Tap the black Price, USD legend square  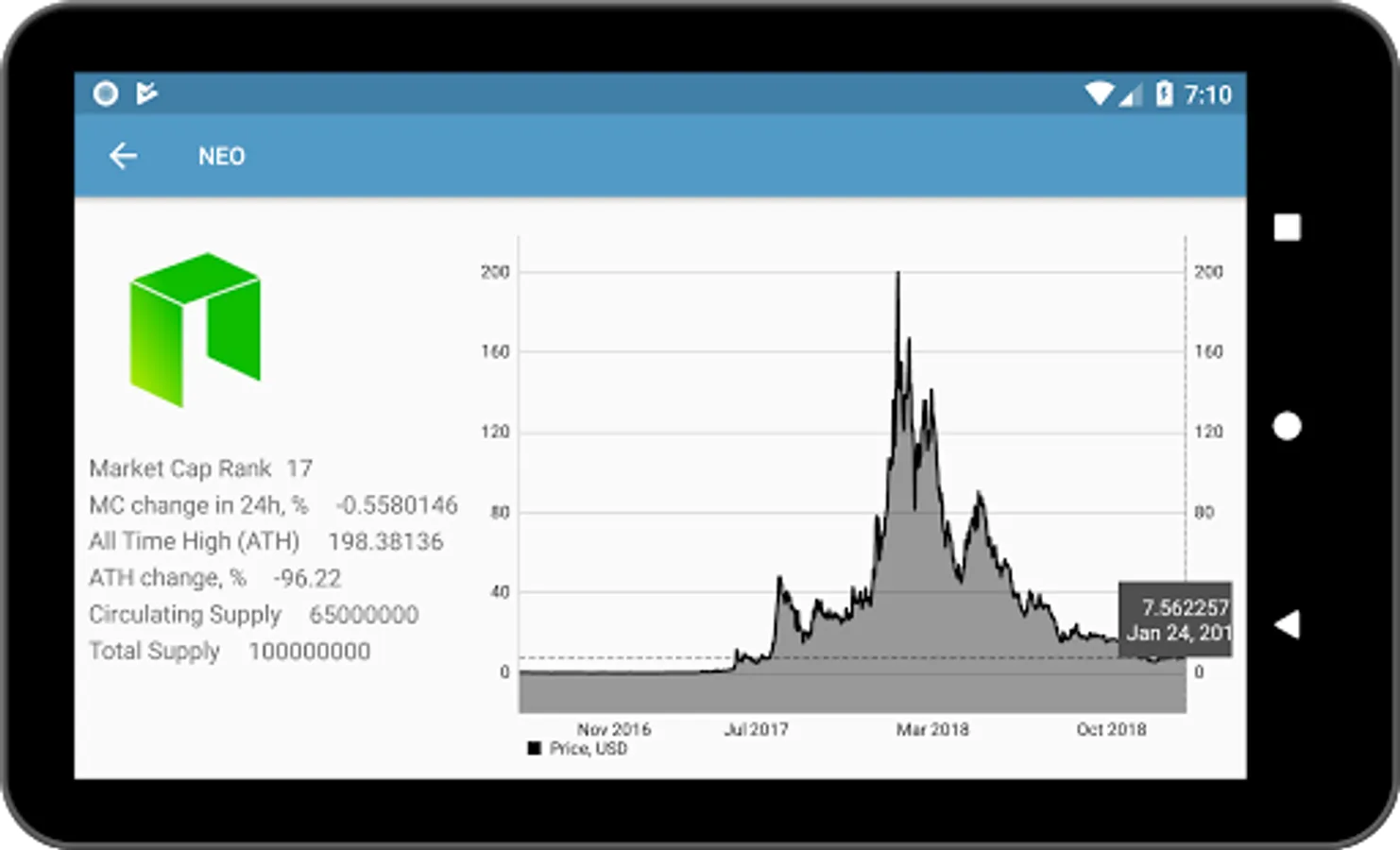(534, 748)
